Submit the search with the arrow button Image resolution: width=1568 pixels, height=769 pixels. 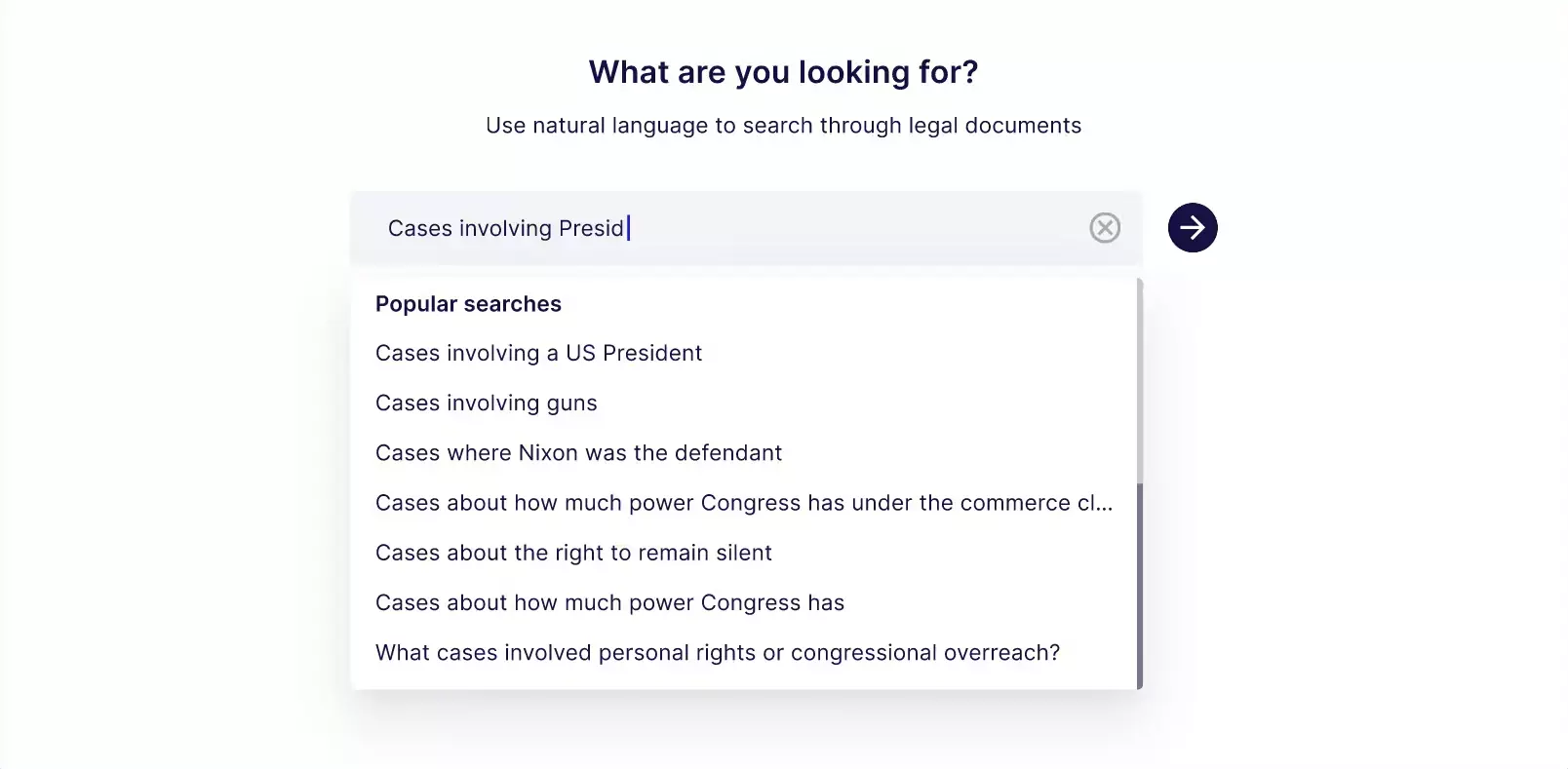point(1192,227)
